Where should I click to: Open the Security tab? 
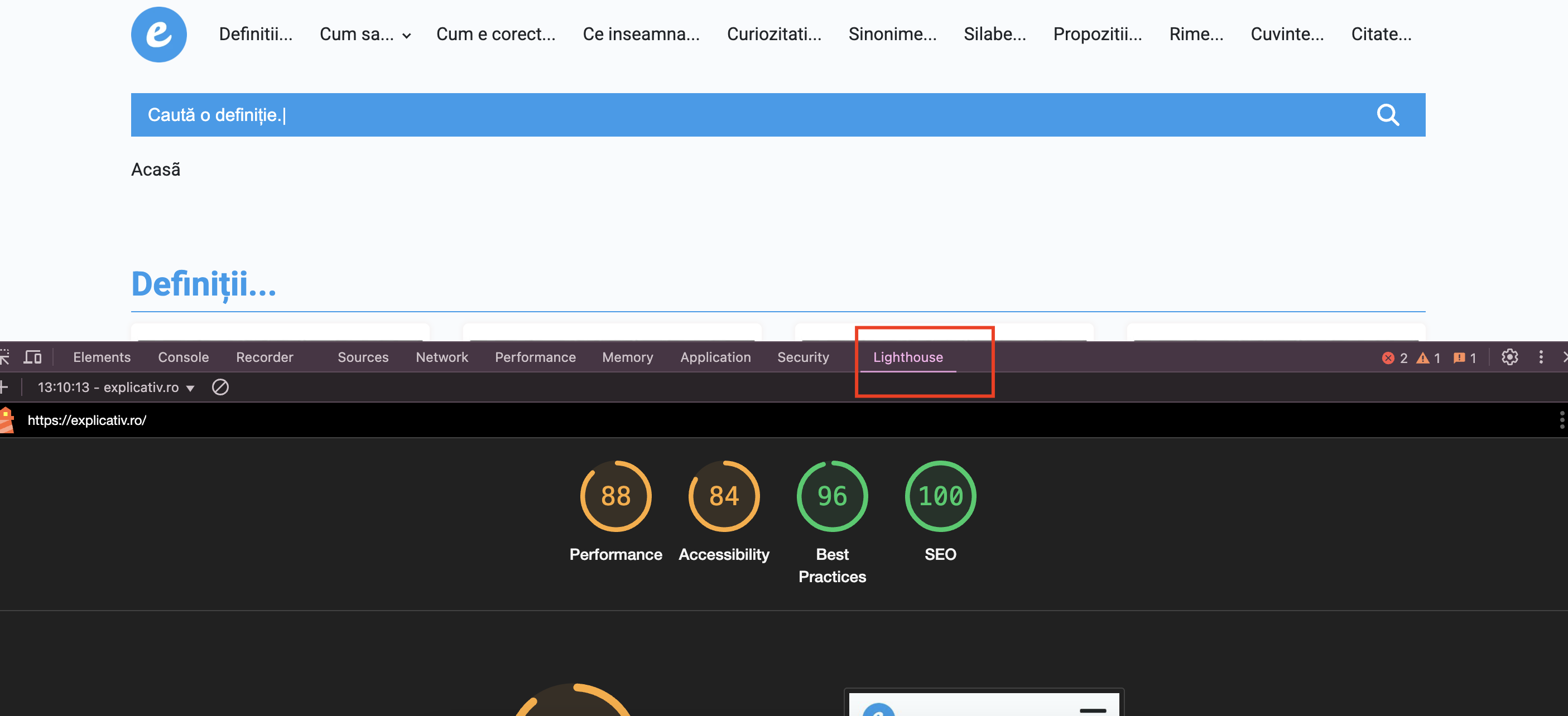803,357
